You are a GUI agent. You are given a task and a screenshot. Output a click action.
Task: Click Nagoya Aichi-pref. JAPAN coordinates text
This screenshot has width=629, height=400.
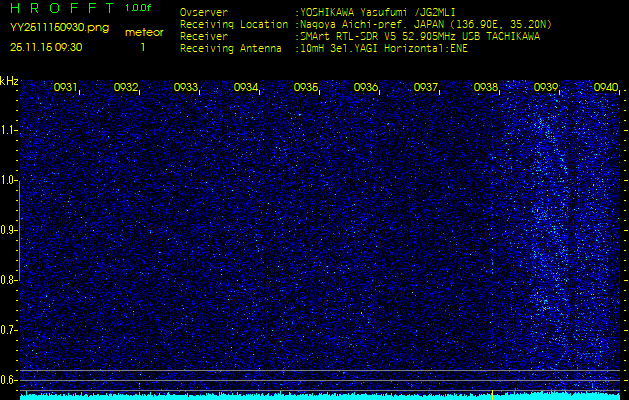point(426,24)
